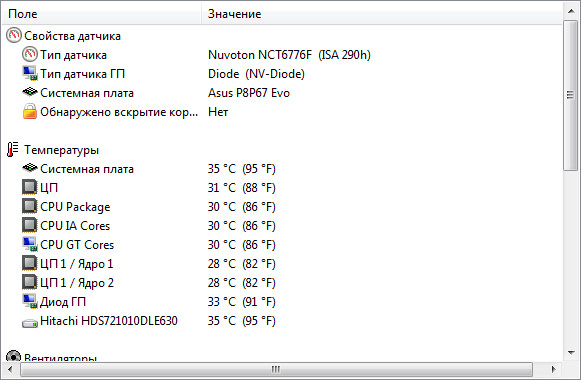Select the Системная плата temperature row
581x380 pixels.
pyautogui.click(x=282, y=169)
